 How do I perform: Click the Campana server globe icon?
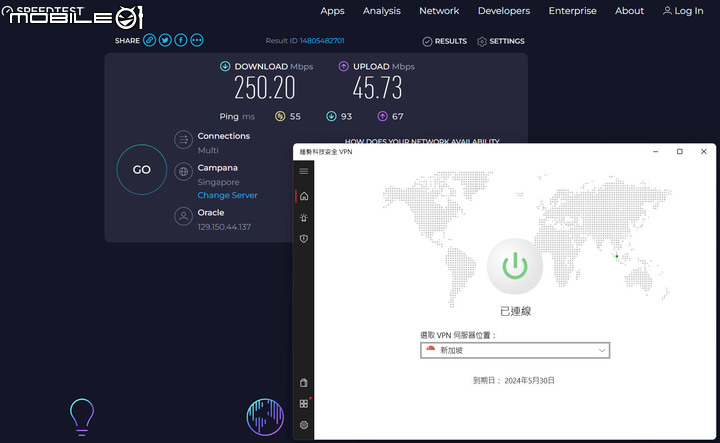point(183,172)
